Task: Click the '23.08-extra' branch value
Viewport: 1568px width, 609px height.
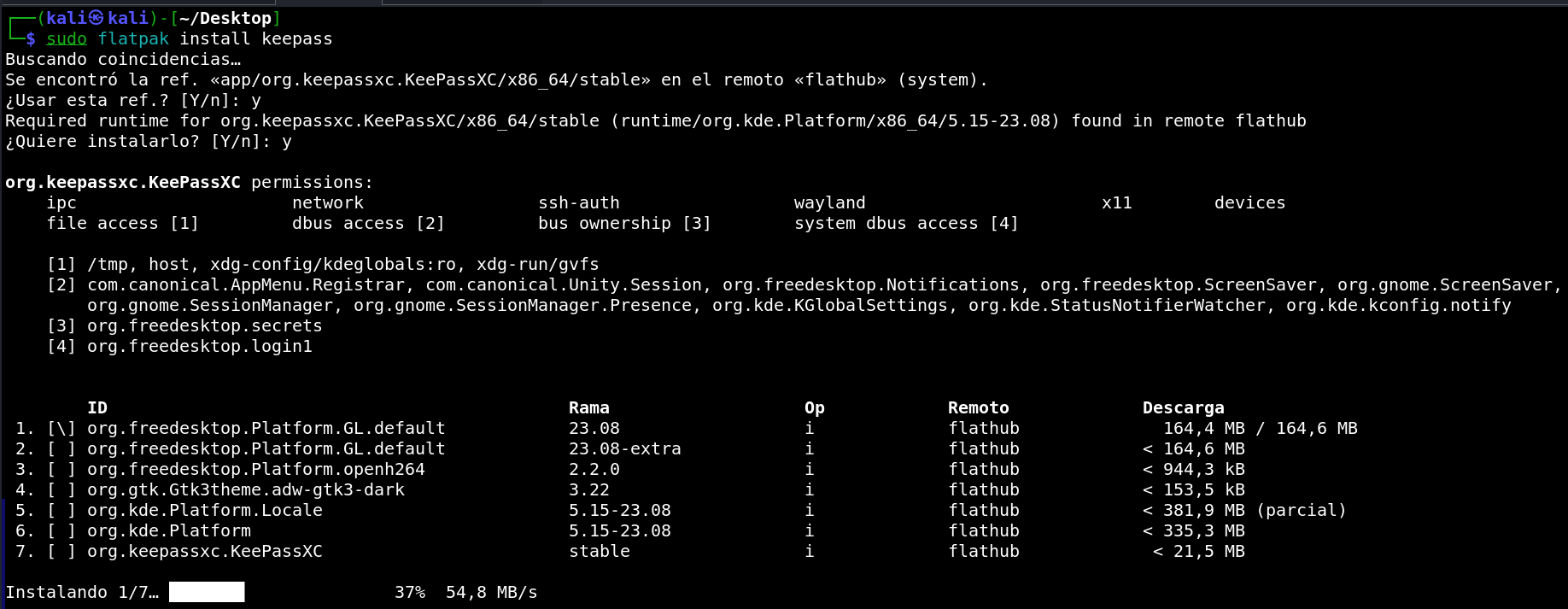Action: pyautogui.click(x=625, y=448)
